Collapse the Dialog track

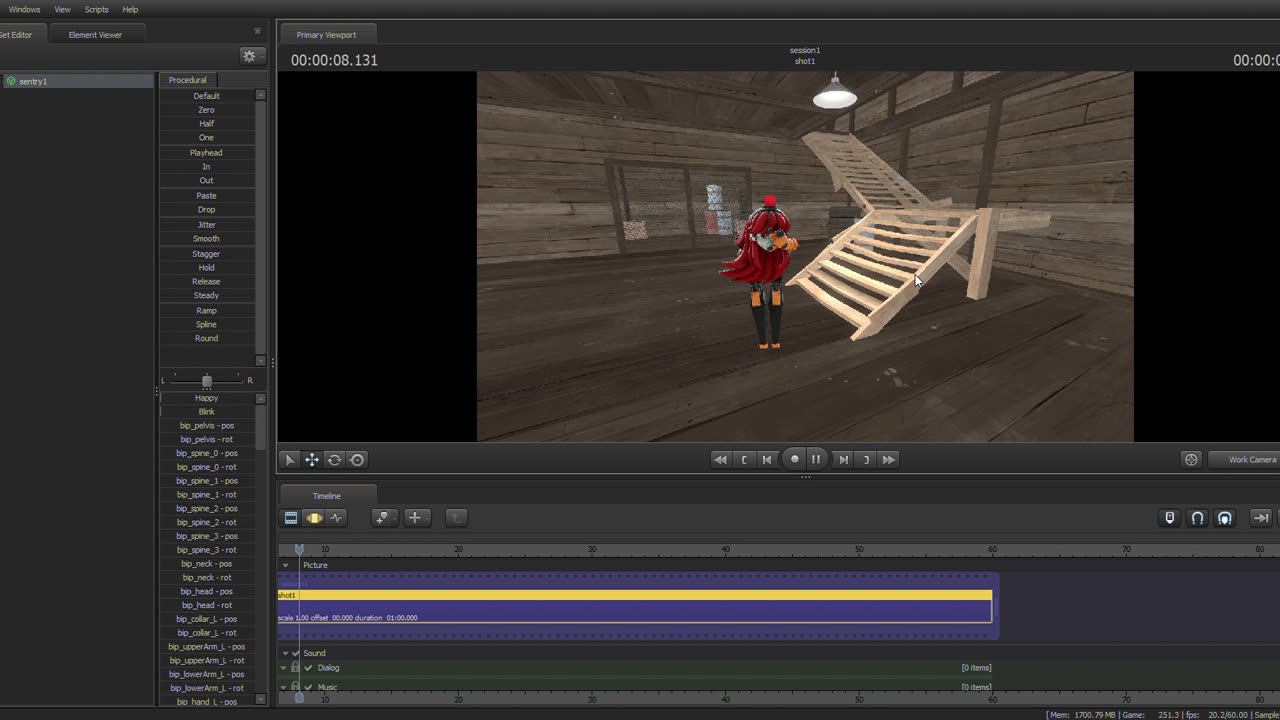[284, 668]
